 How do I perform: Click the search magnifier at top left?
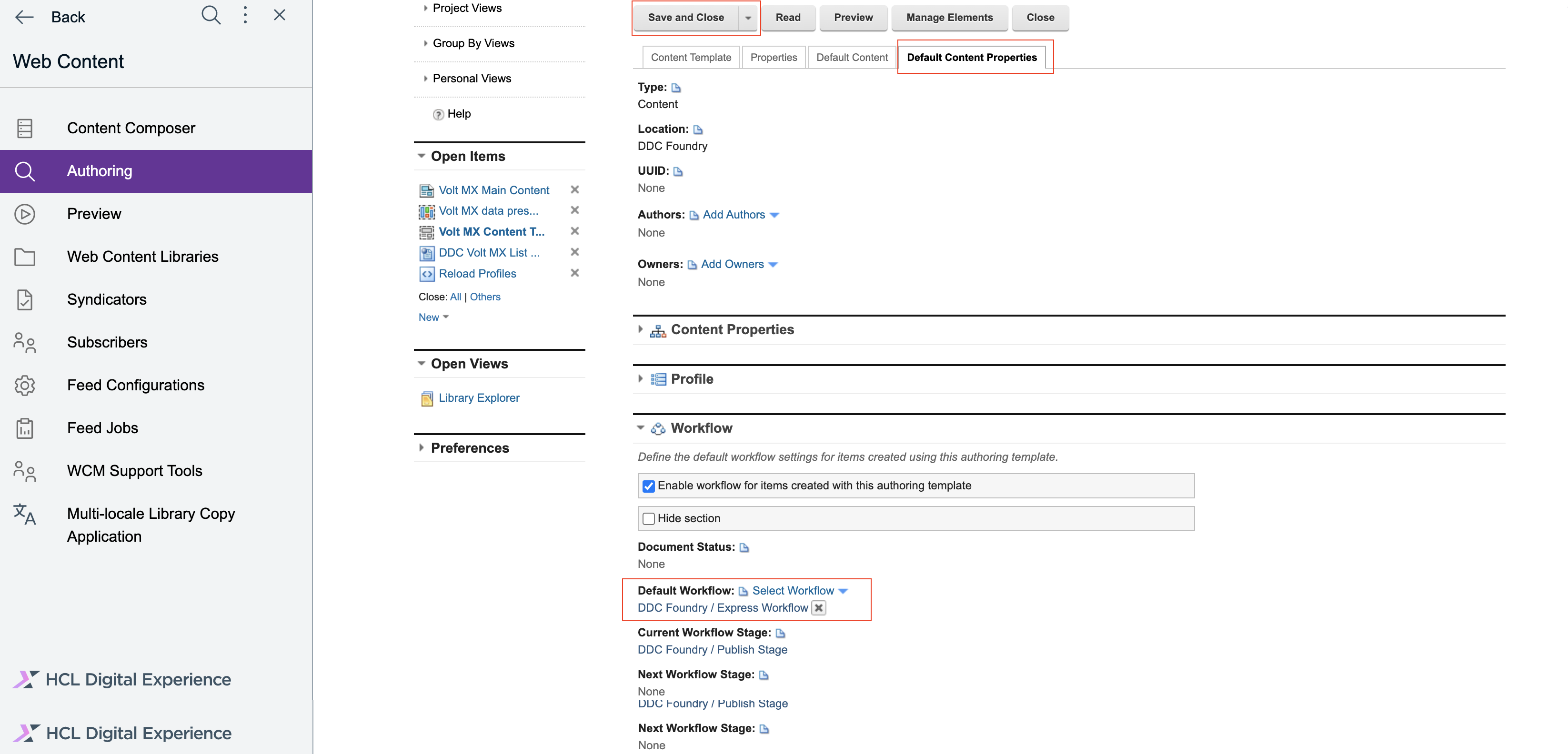(211, 15)
